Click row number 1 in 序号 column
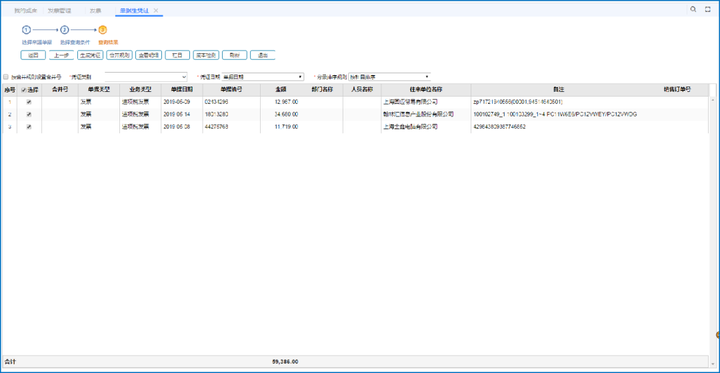720x373 pixels. click(x=10, y=102)
